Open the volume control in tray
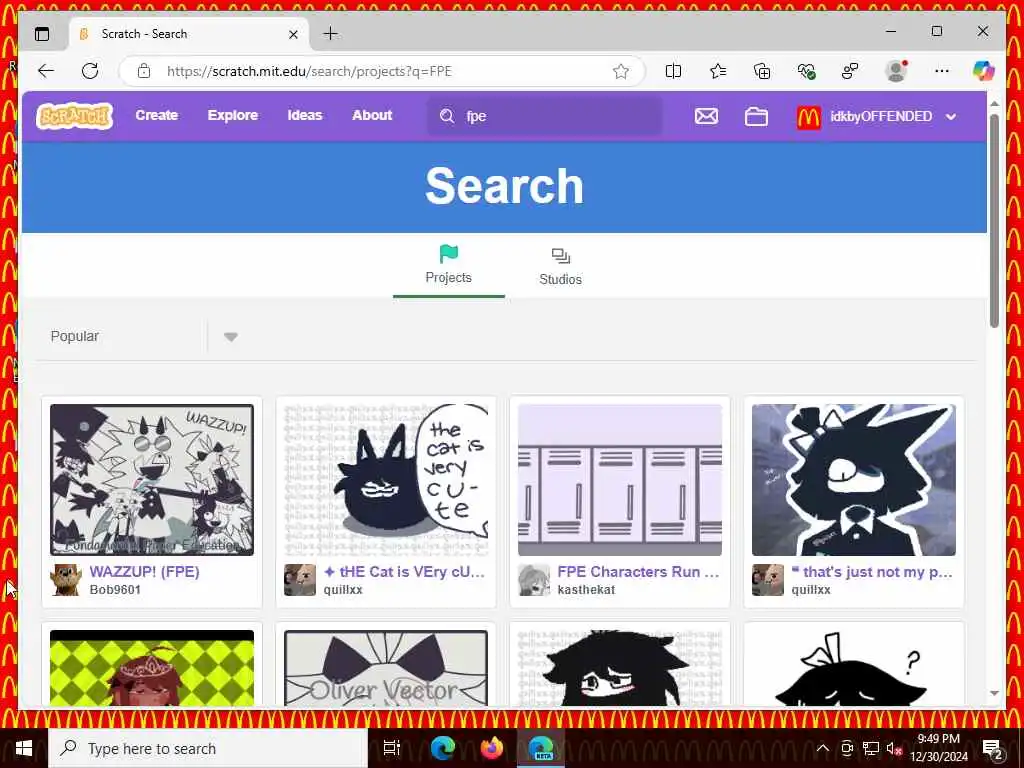Screen dimensions: 1024x768 coord(893,748)
